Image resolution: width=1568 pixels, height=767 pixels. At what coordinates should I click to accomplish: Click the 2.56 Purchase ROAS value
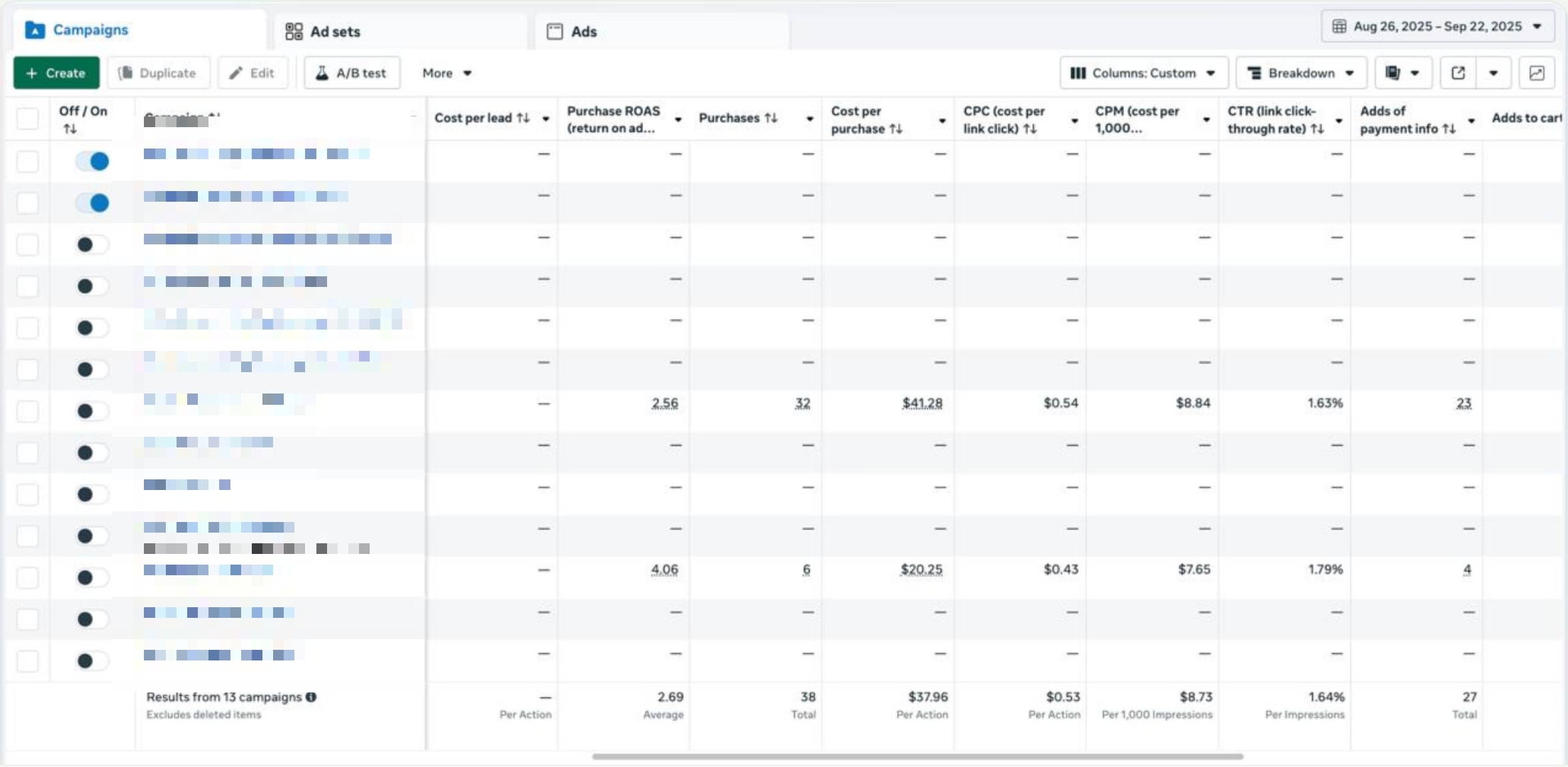tap(665, 403)
